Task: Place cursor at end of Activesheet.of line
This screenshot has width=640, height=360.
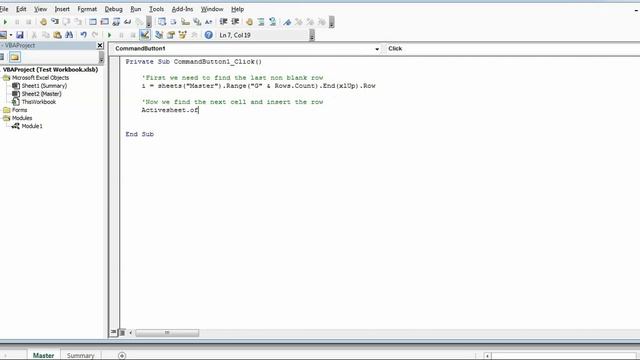Action: (199, 110)
